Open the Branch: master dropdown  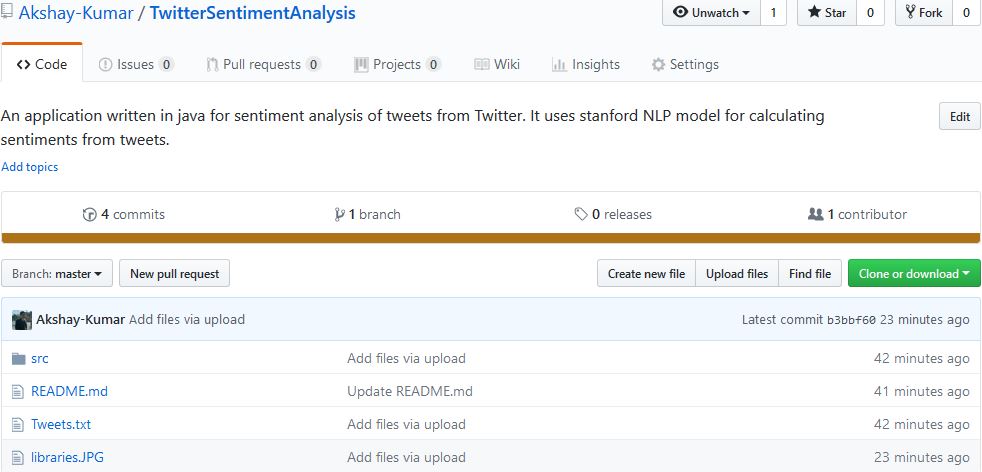pos(57,274)
